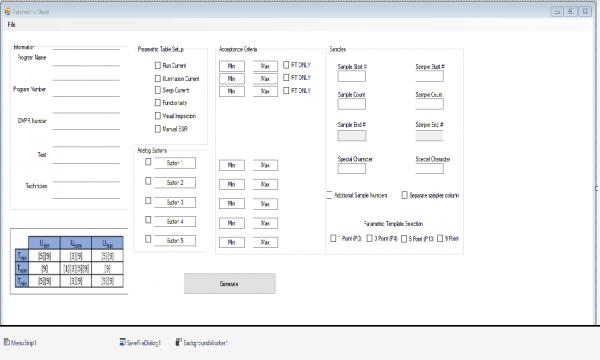
Task: Tick the checkbox beside Button 2
Action: pos(148,181)
